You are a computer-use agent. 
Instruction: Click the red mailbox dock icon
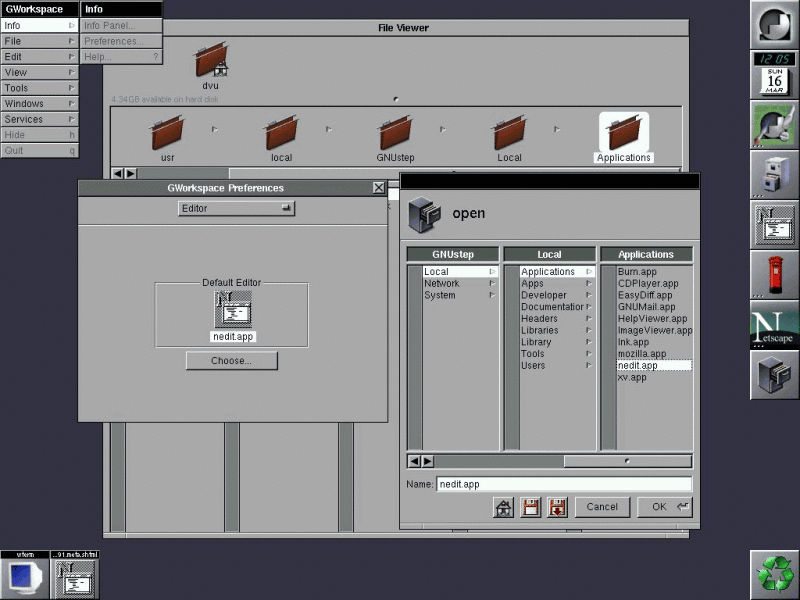(774, 274)
